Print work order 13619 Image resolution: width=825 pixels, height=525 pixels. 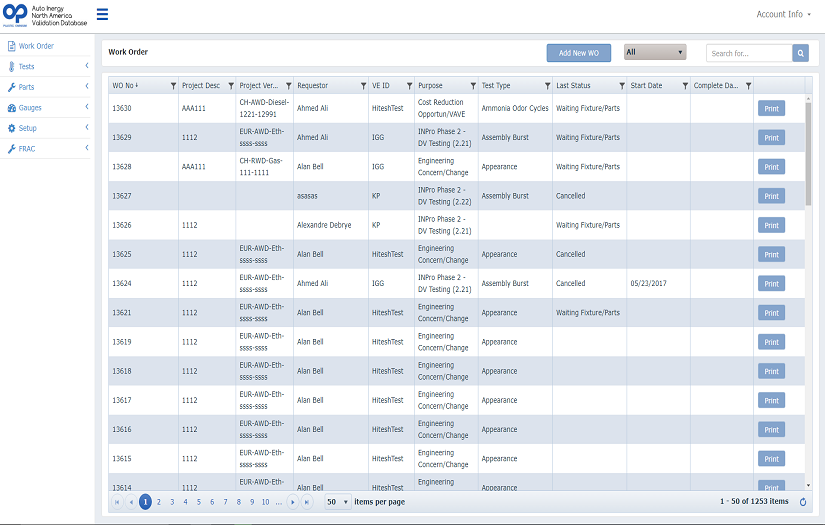pos(771,342)
